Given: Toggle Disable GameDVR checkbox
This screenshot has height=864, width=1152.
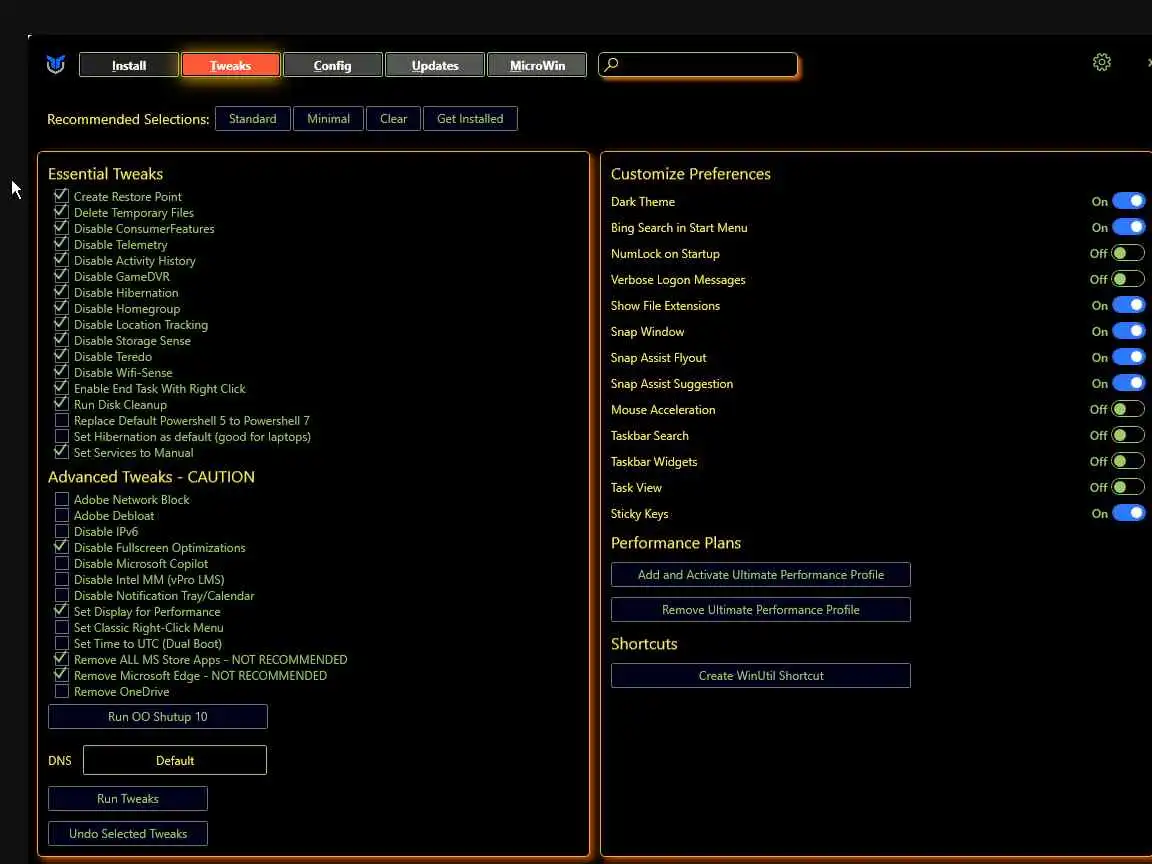Looking at the screenshot, I should pos(62,276).
